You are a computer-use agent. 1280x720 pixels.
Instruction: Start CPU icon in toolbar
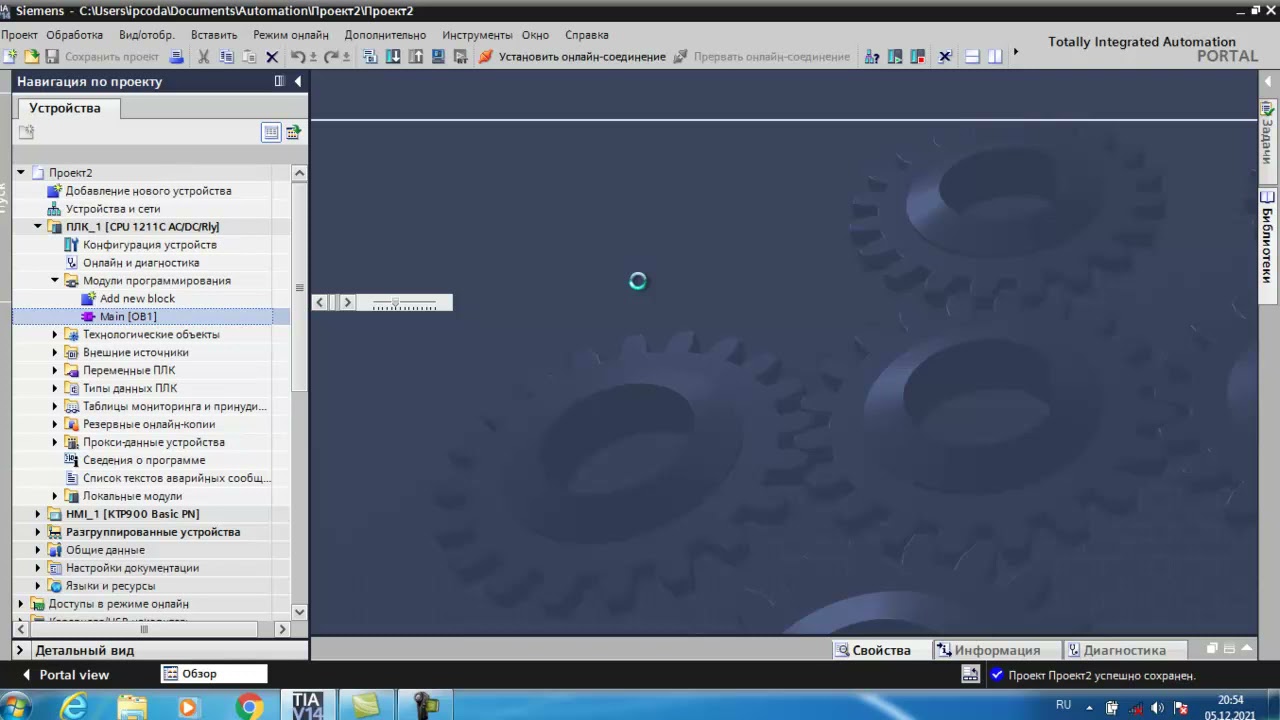(895, 57)
